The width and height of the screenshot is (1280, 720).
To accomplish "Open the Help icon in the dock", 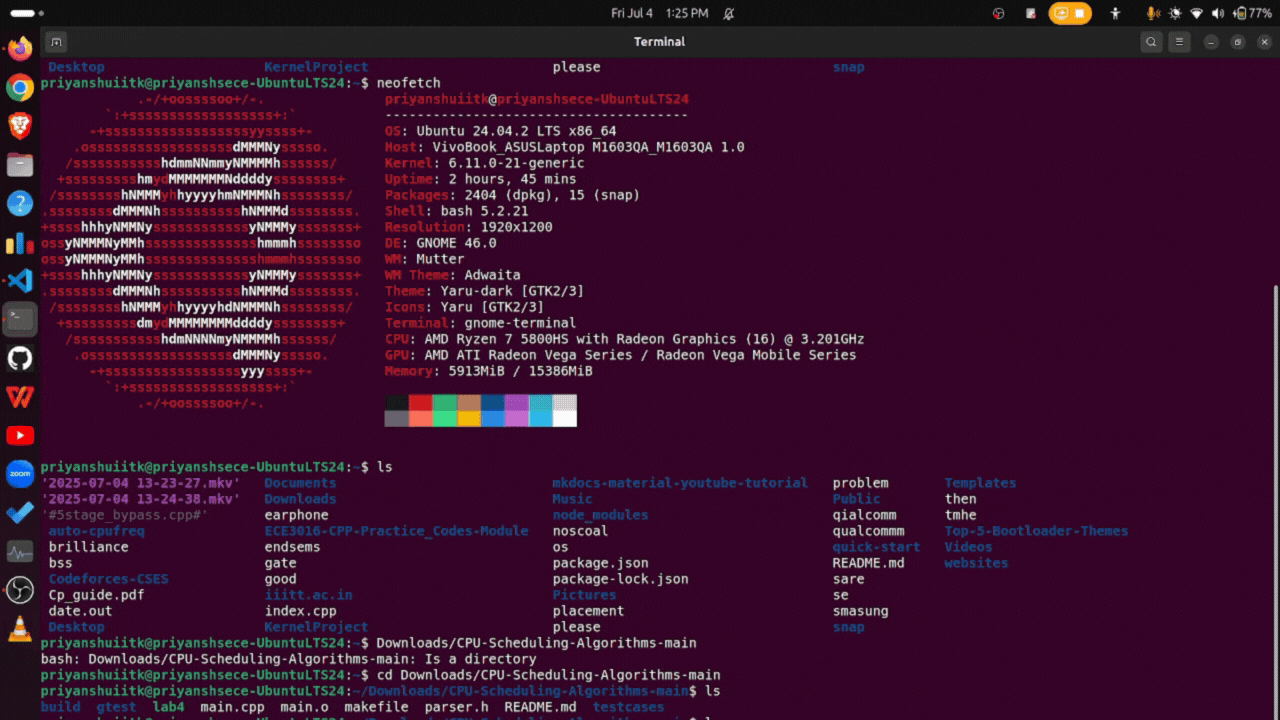I will [19, 204].
